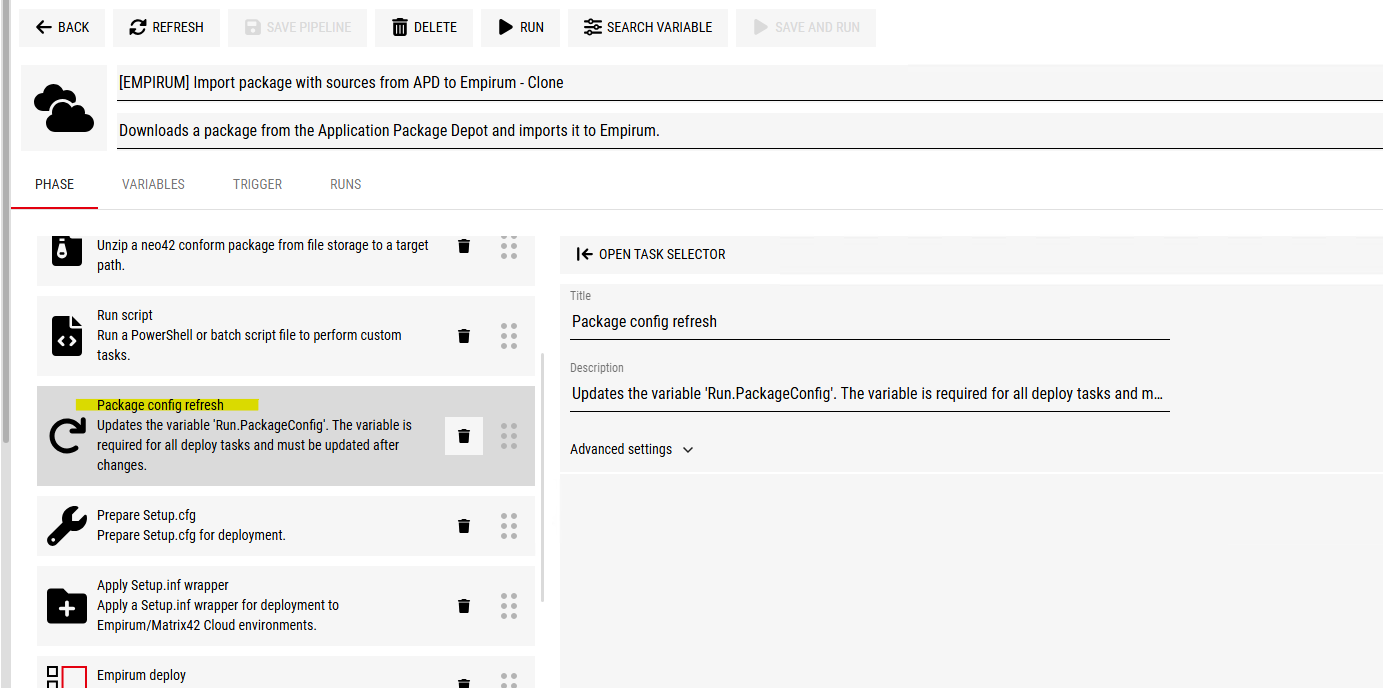The image size is (1383, 688).
Task: Click the cloud pipeline icon
Action: pos(64,108)
